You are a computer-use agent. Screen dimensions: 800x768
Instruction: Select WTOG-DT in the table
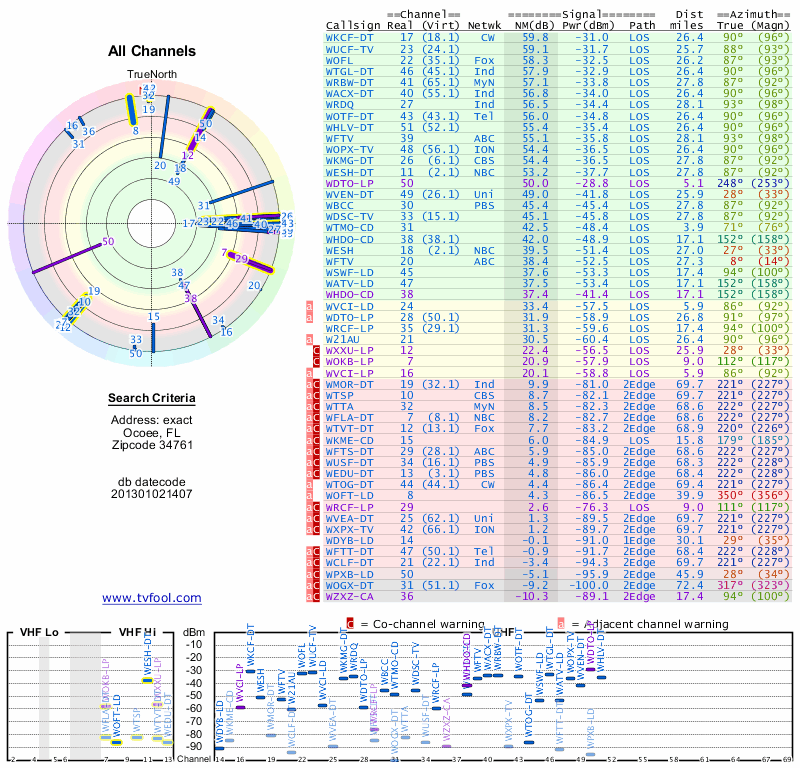pos(349,485)
